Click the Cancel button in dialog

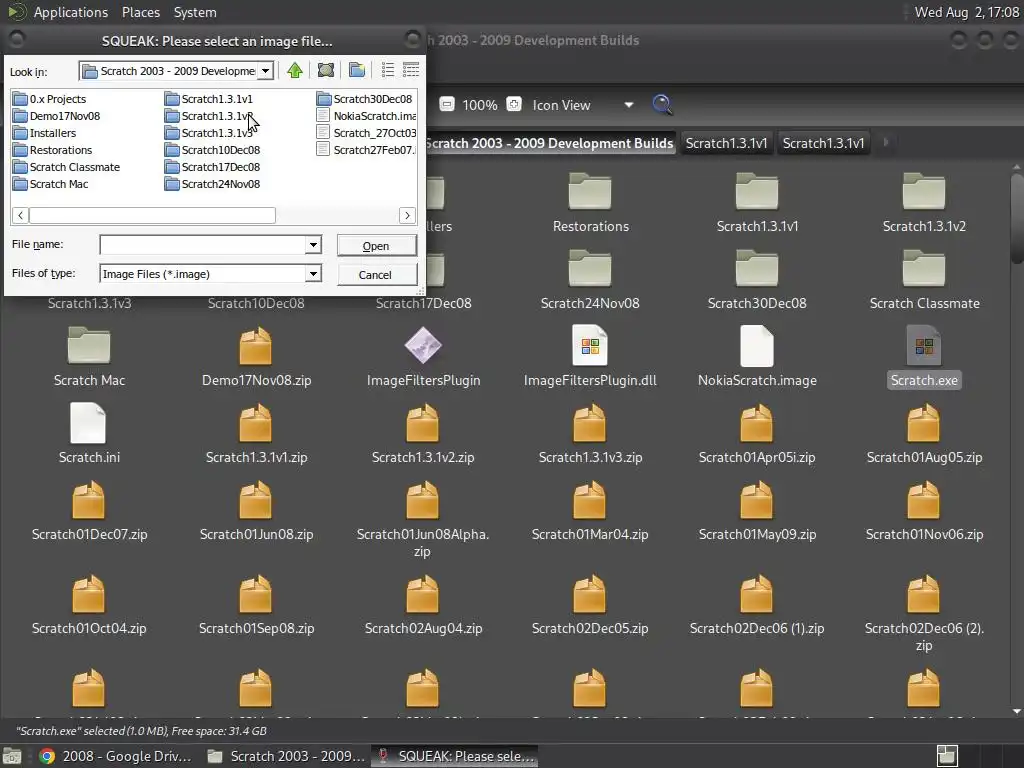pyautogui.click(x=376, y=275)
